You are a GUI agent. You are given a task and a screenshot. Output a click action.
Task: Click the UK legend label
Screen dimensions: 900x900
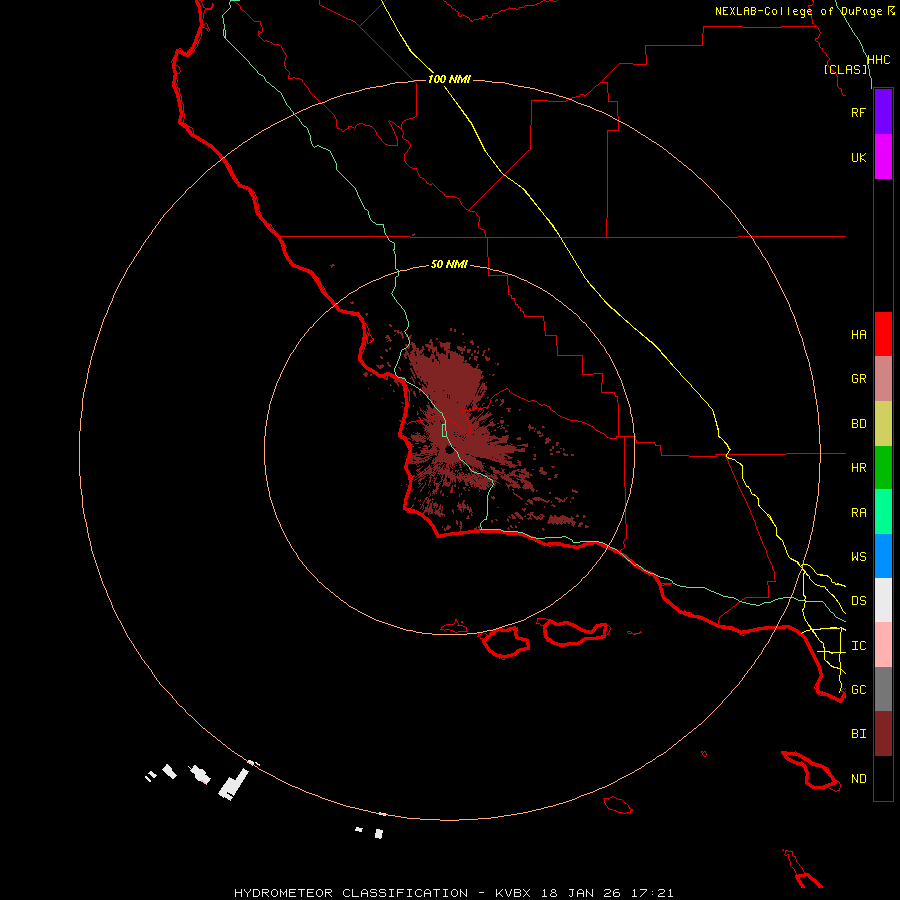click(x=858, y=157)
